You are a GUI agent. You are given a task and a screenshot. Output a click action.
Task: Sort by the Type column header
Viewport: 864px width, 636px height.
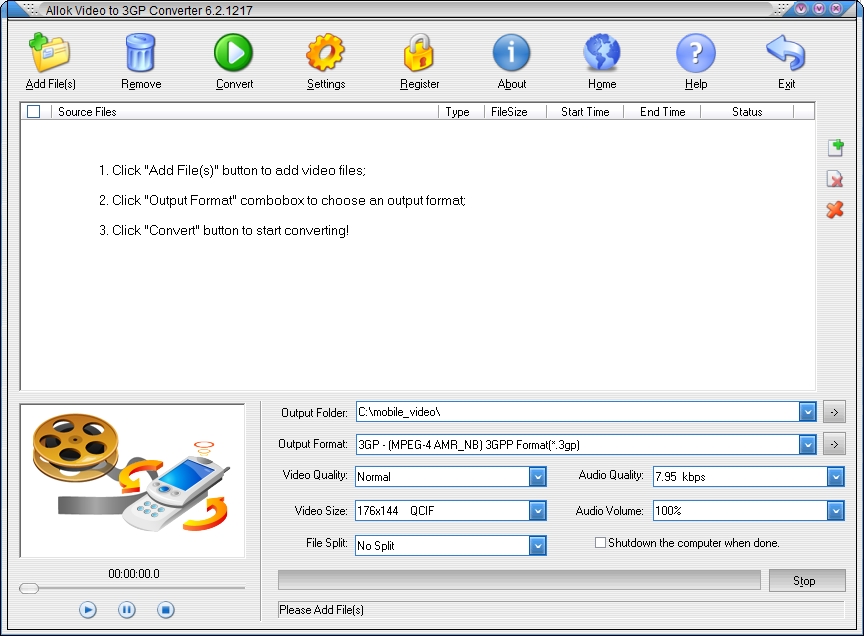tap(461, 111)
